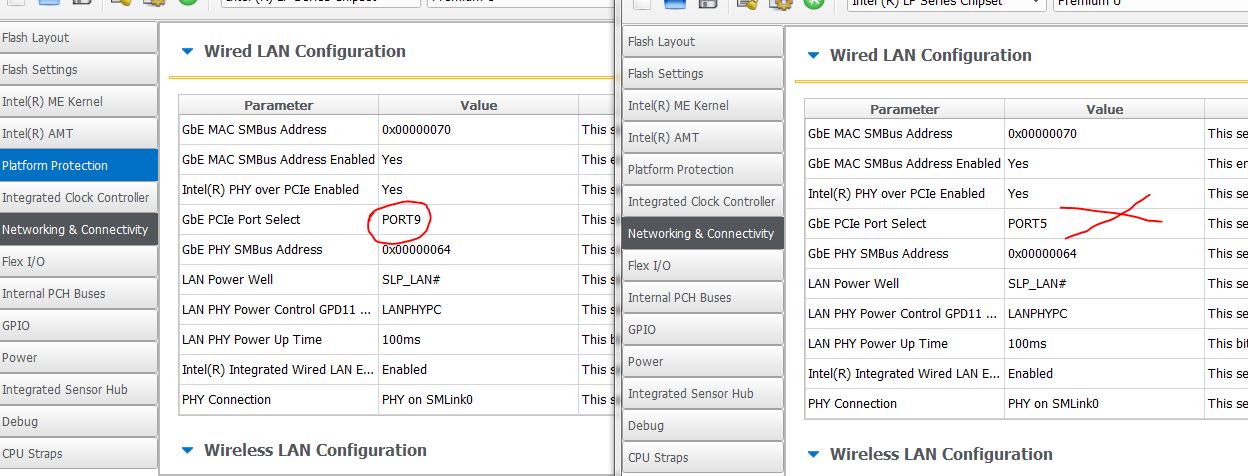1248x476 pixels.
Task: Switch to Intel(R) ME Kernel in left window
Action: coord(78,101)
